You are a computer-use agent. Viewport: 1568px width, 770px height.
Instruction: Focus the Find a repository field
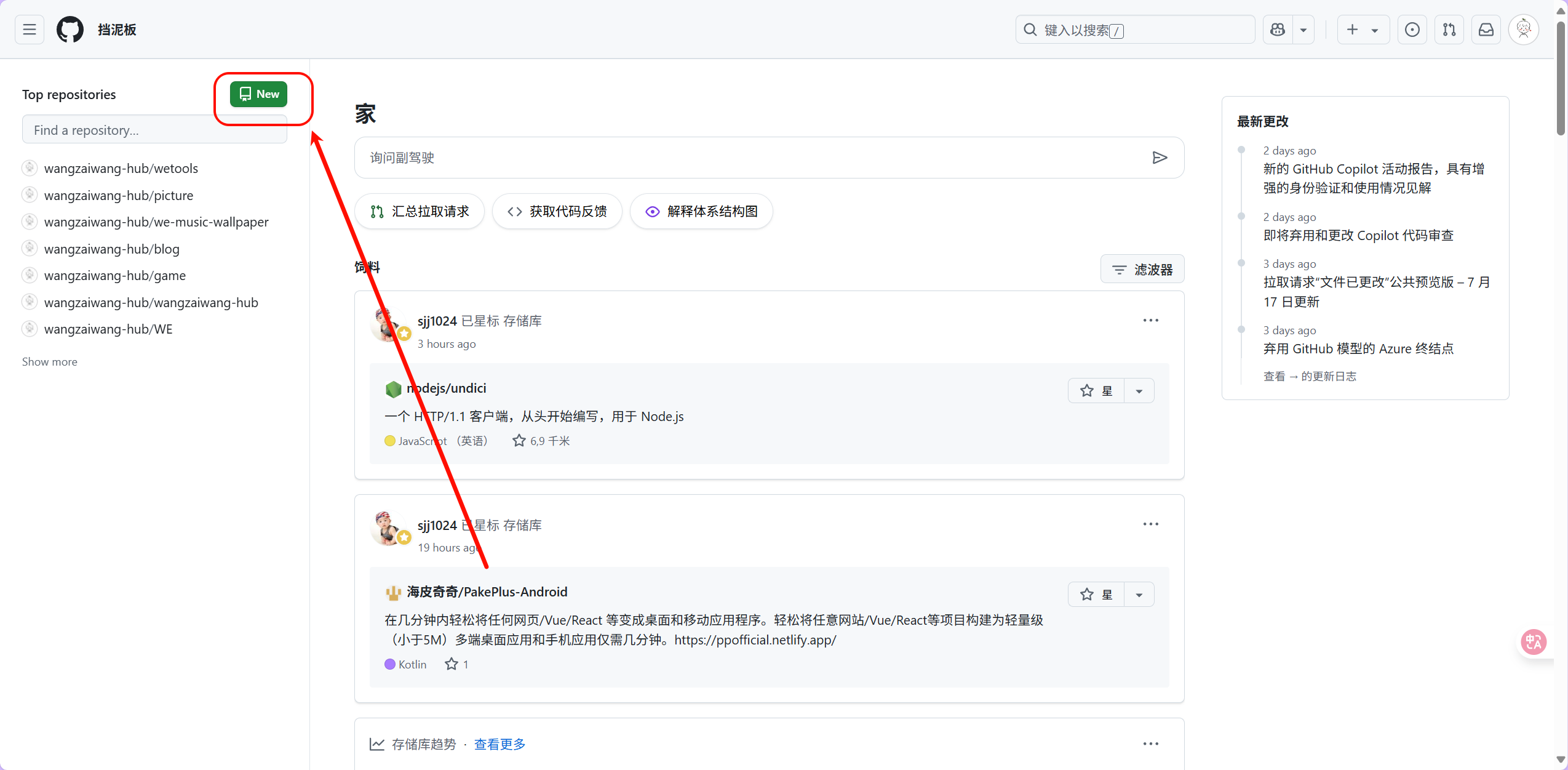tap(154, 130)
